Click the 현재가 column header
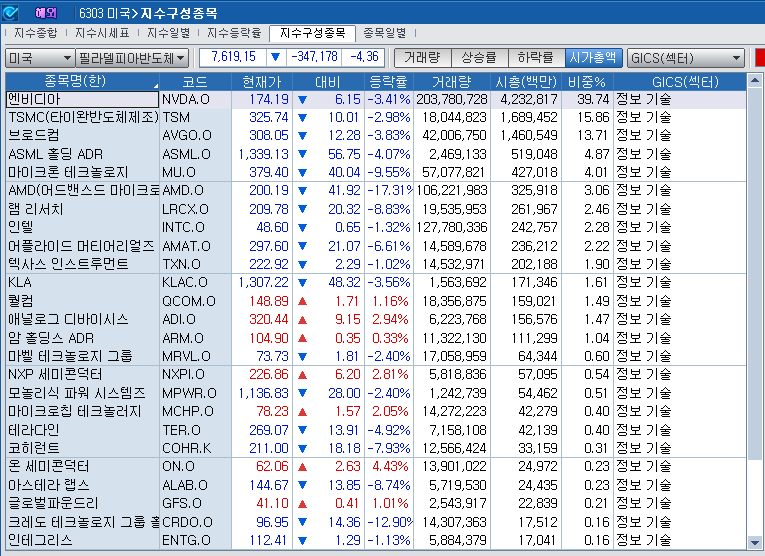Screen dimensions: 765x556 point(262,81)
